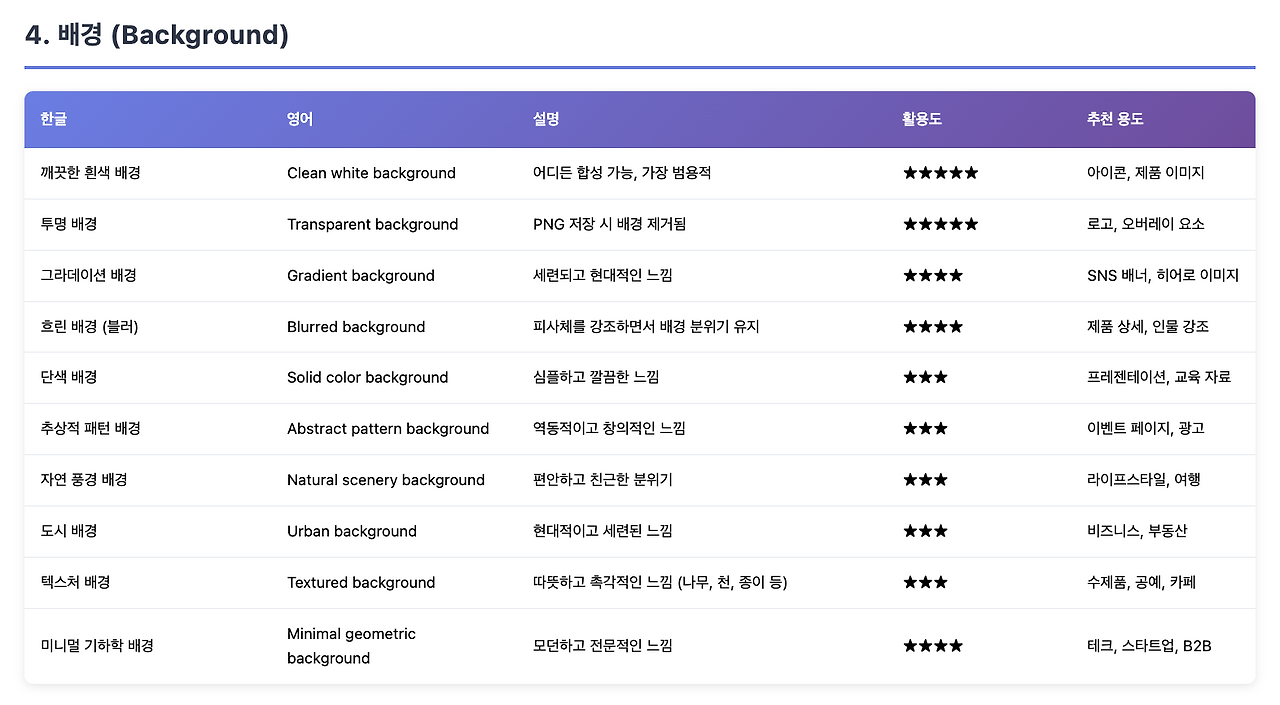Screen dimensions: 1280x705
Task: Click '편안하고 친근한 분위기' description
Action: click(x=603, y=479)
